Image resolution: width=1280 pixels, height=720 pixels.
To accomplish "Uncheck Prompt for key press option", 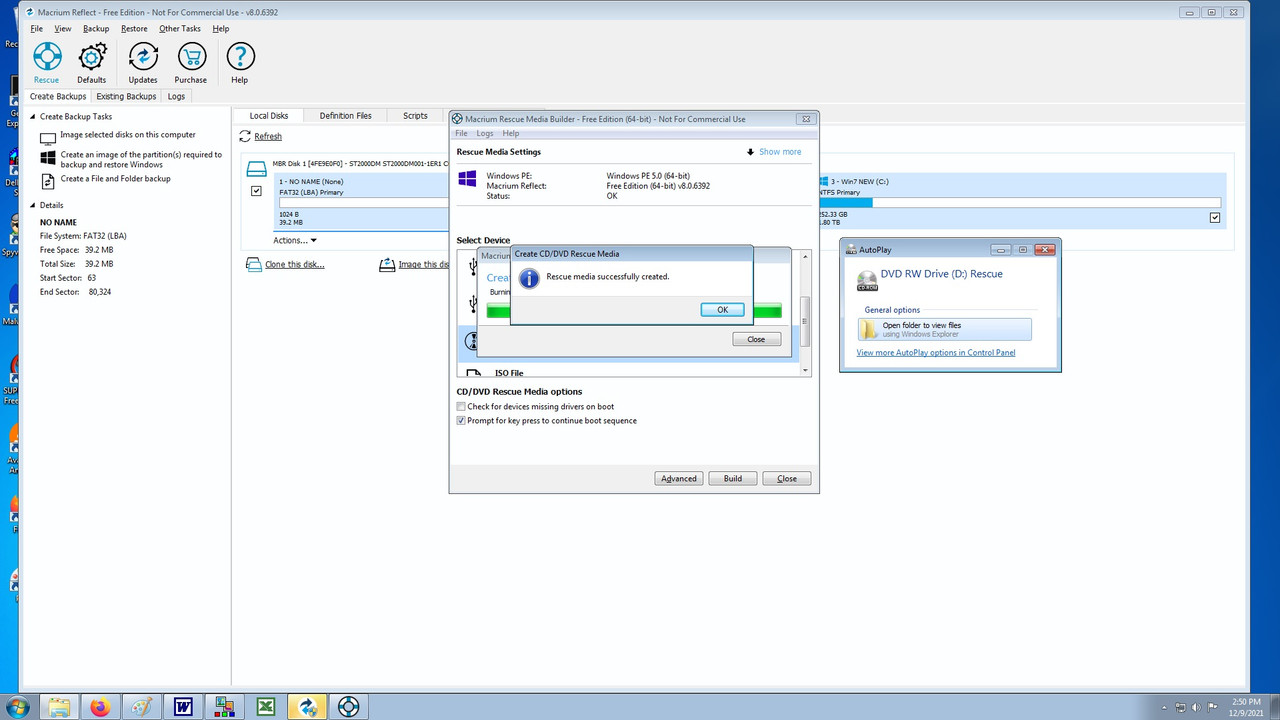I will [x=461, y=421].
